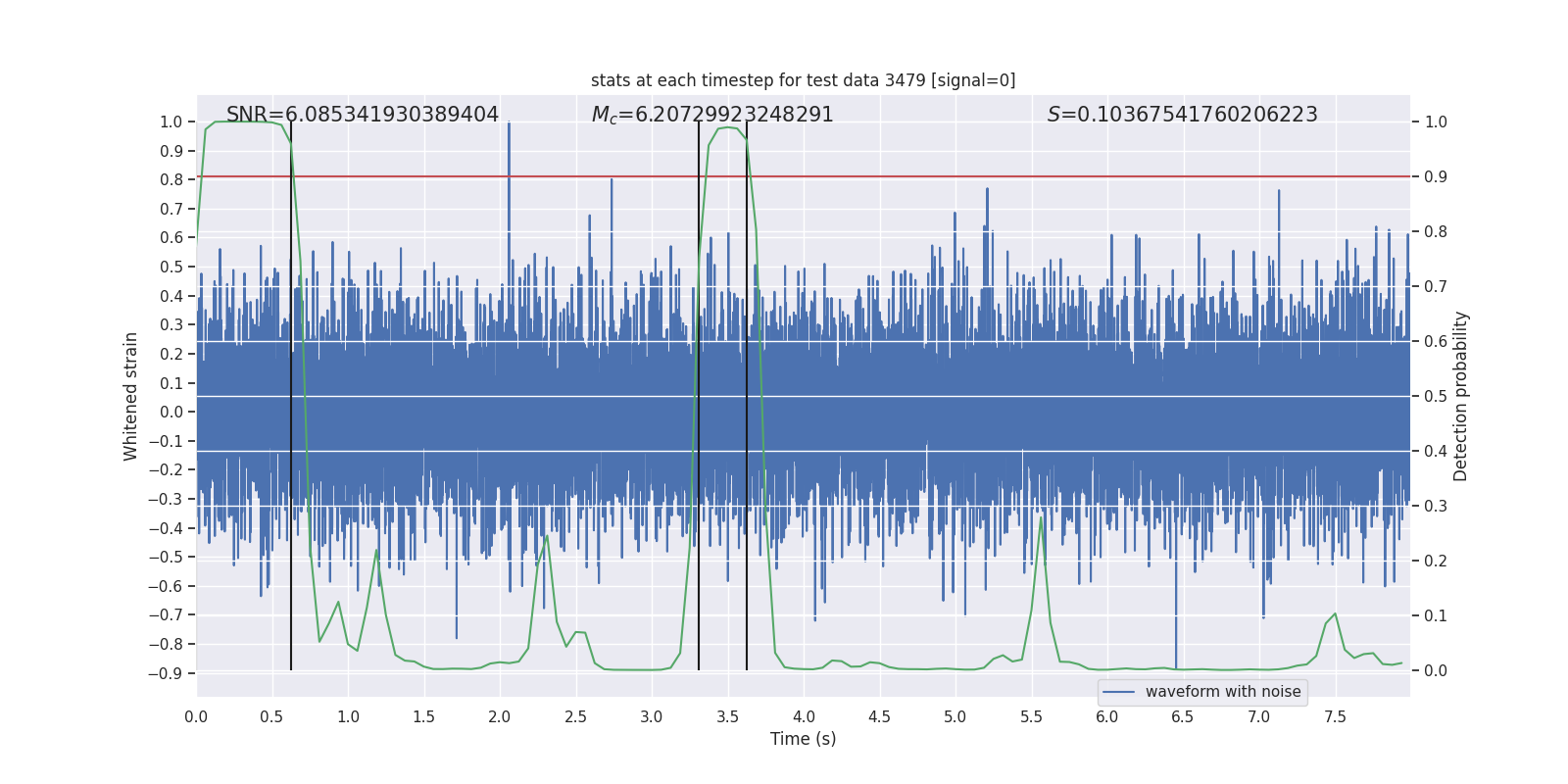The height and width of the screenshot is (784, 1568).
Task: Click the 'Time (s)' x-axis label
Action: tap(803, 739)
